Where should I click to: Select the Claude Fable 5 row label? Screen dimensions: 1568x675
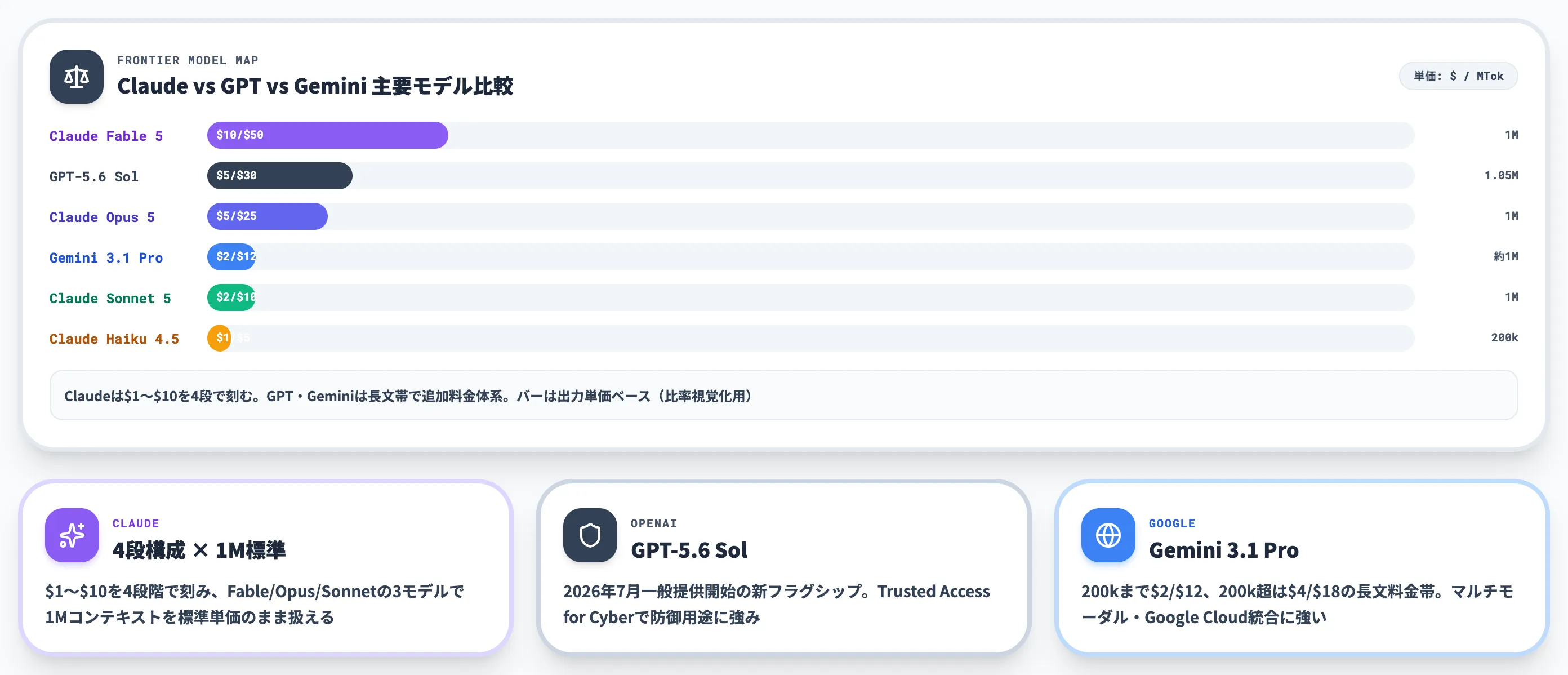pyautogui.click(x=106, y=136)
